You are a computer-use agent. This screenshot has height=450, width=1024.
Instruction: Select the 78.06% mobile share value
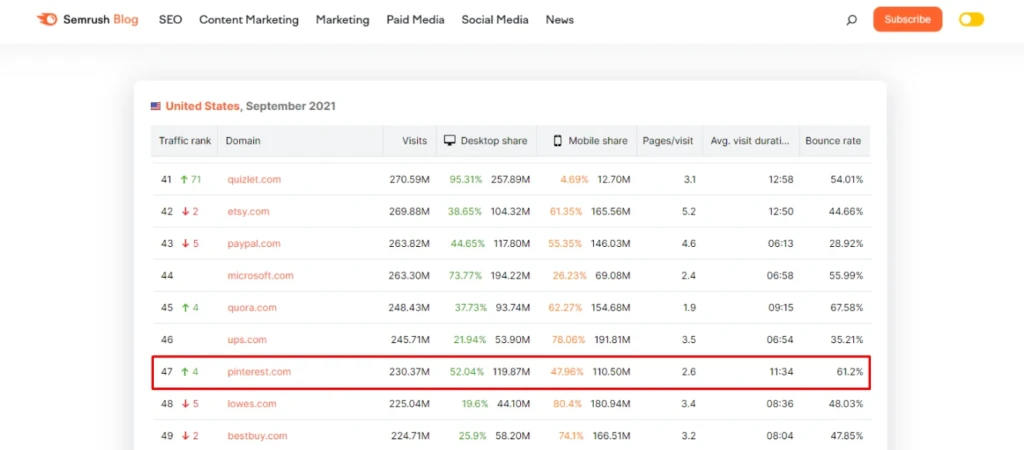(569, 340)
